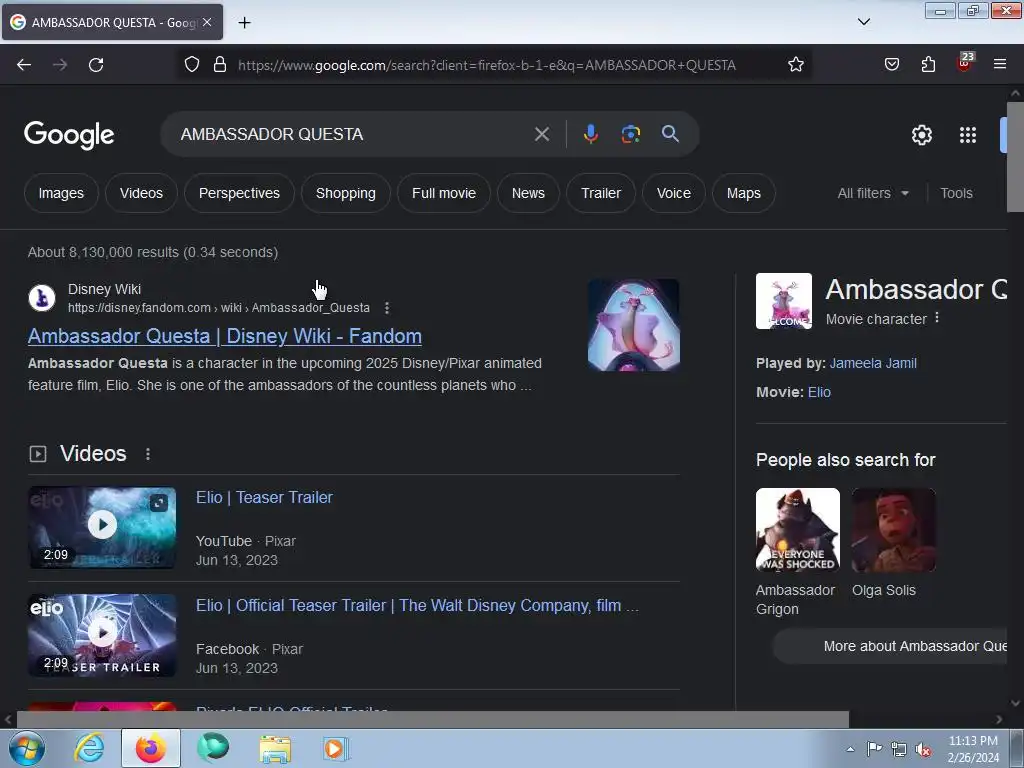1024x768 pixels.
Task: Click the vertical page scrollbar thumb
Action: point(1015,157)
